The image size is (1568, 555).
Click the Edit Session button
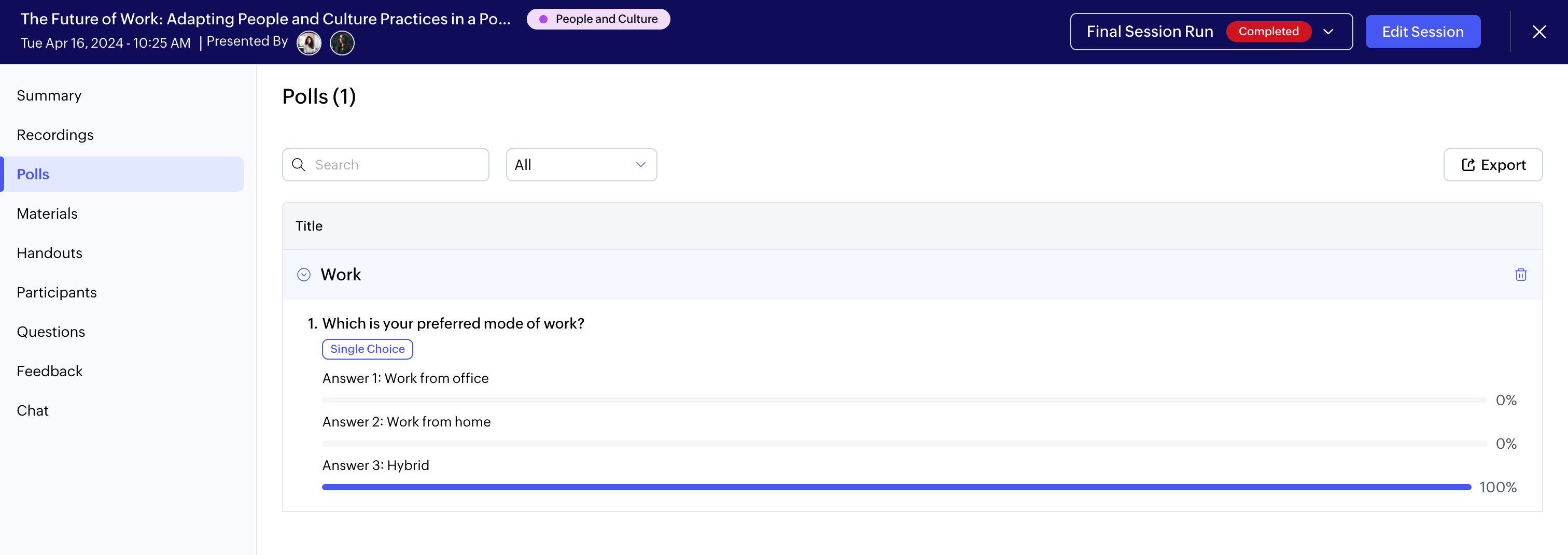click(x=1422, y=32)
